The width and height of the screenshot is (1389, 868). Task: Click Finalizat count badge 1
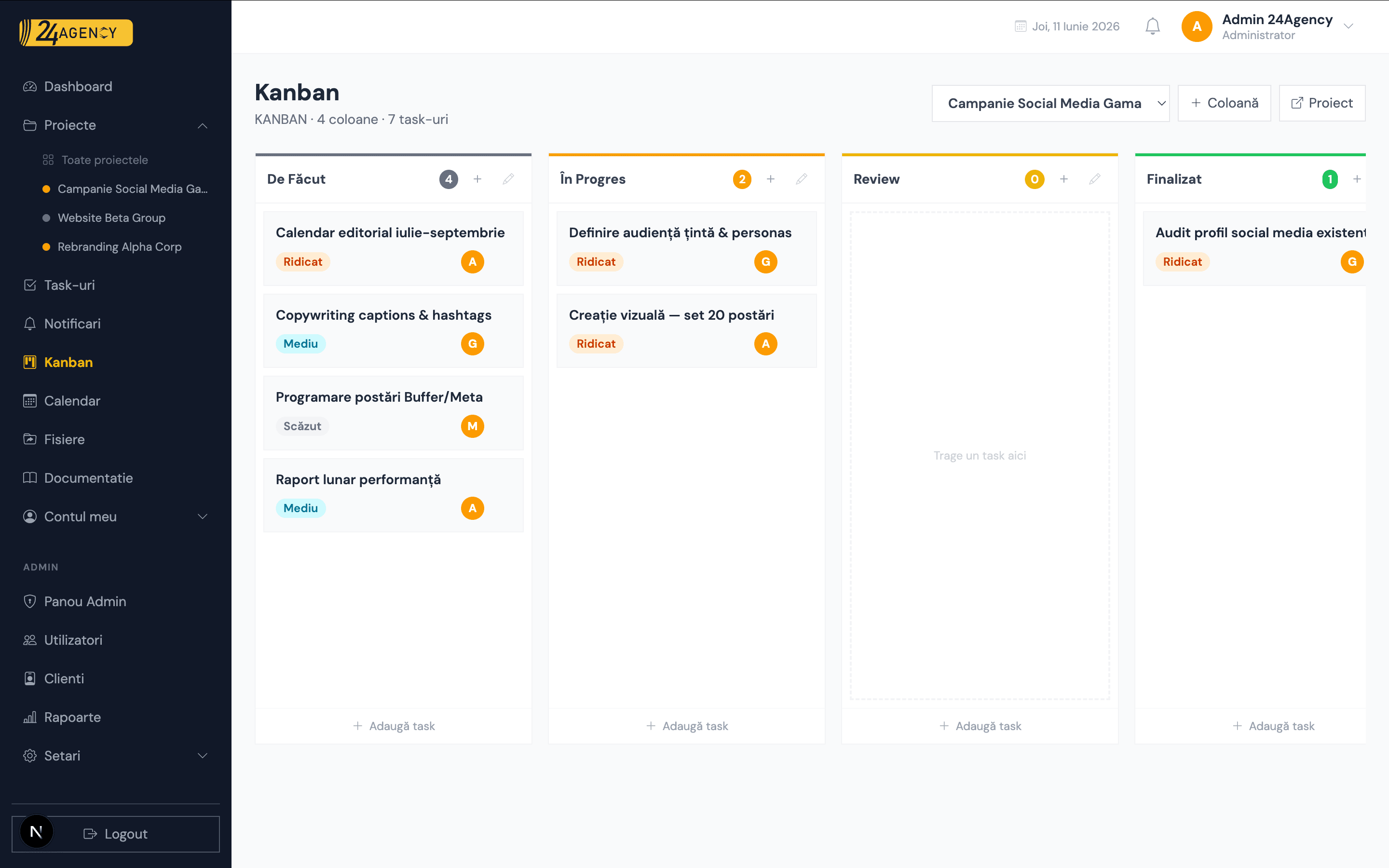(1330, 179)
